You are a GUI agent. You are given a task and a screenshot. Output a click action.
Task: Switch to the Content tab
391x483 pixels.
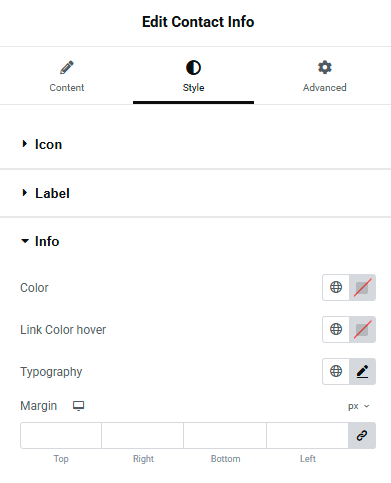coord(67,76)
